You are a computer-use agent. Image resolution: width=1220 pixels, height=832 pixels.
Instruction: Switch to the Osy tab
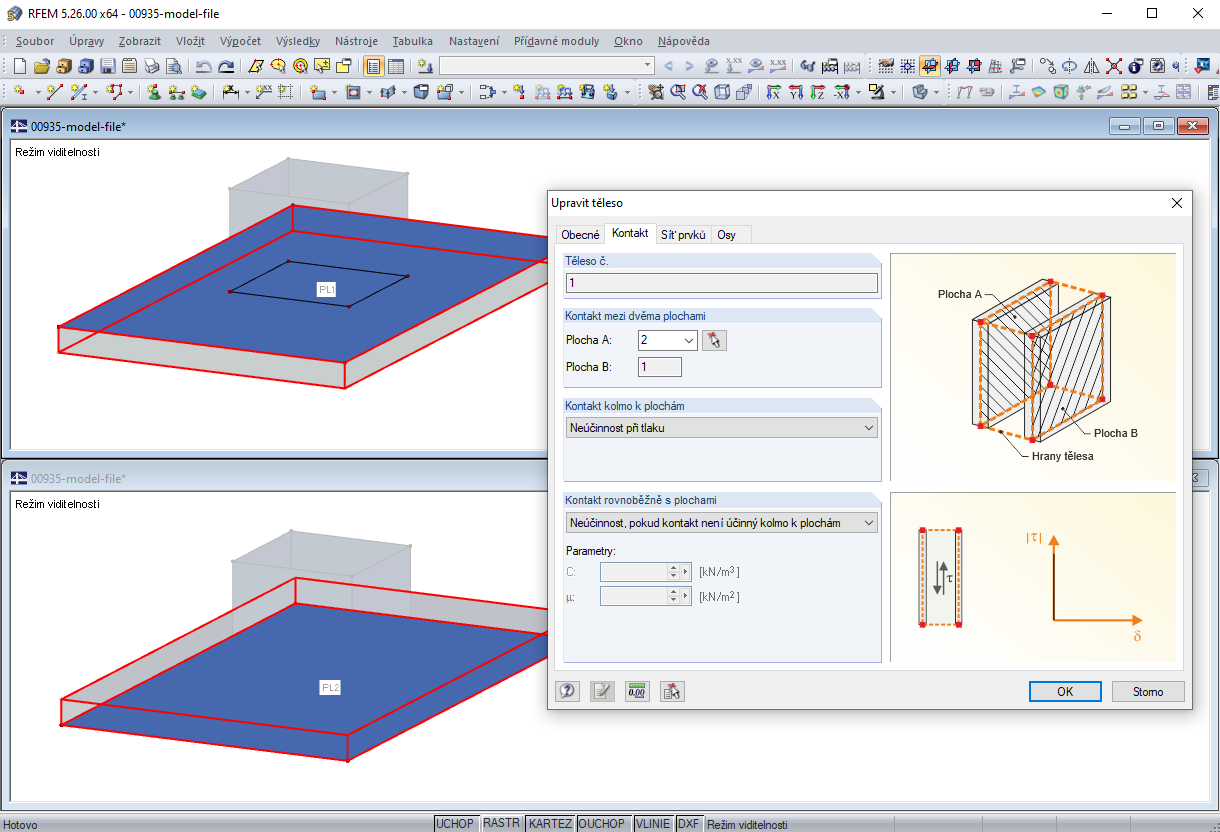tap(726, 235)
